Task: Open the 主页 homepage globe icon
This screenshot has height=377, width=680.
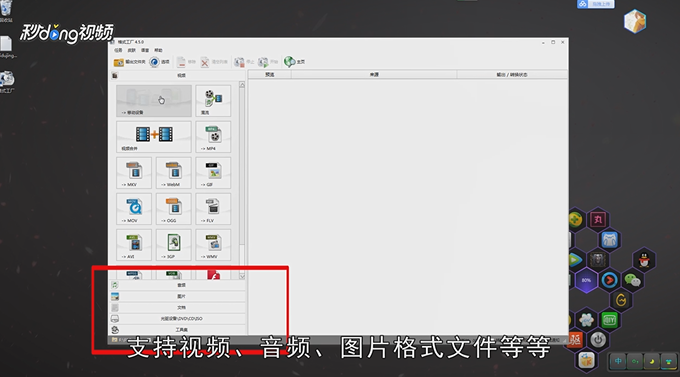Action: click(294, 62)
